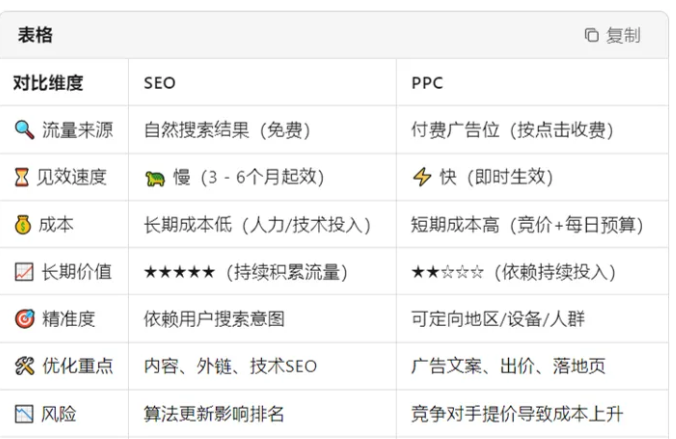Screen dimensions: 676x439
Task: Click the cell 自然搜索结果（免费）
Action: [227, 130]
